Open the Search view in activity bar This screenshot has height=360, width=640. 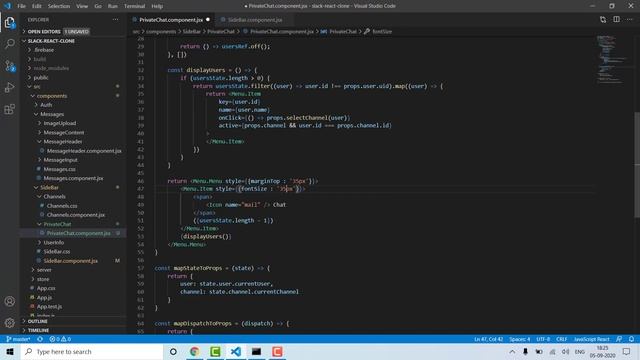tap(10, 43)
